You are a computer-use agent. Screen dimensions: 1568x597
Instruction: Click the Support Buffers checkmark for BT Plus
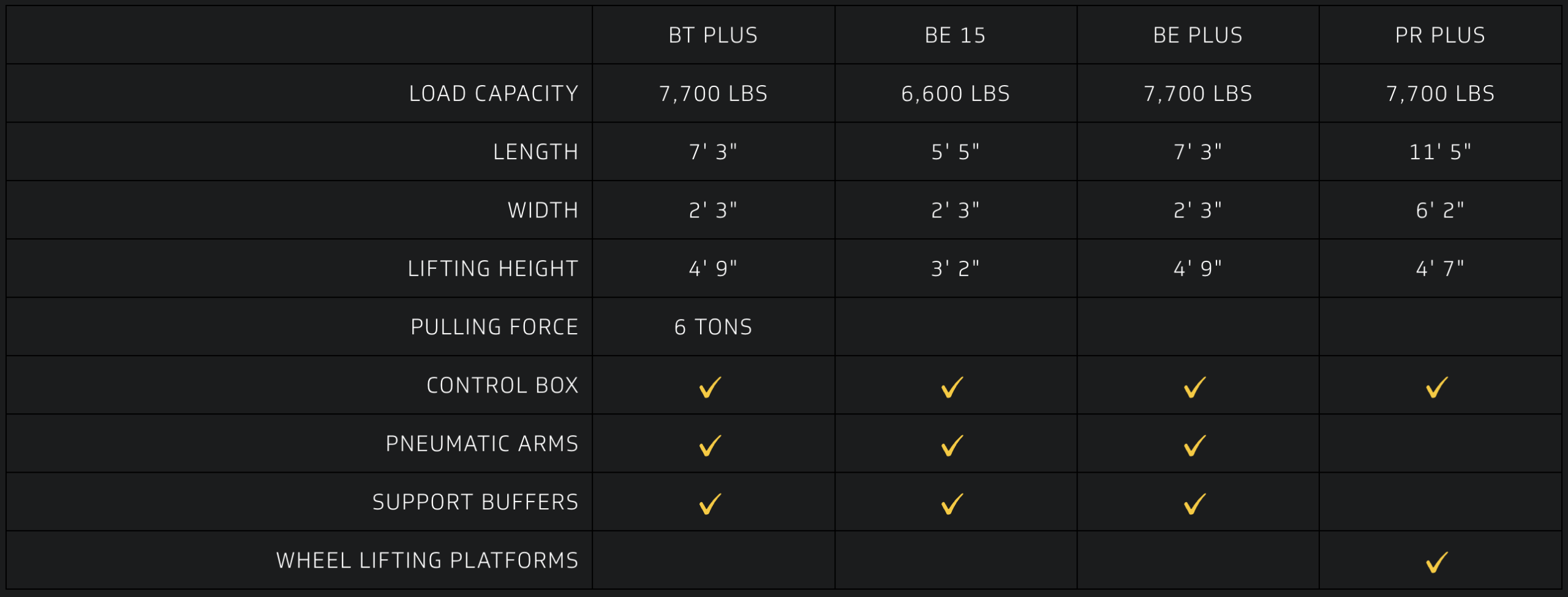click(x=710, y=504)
